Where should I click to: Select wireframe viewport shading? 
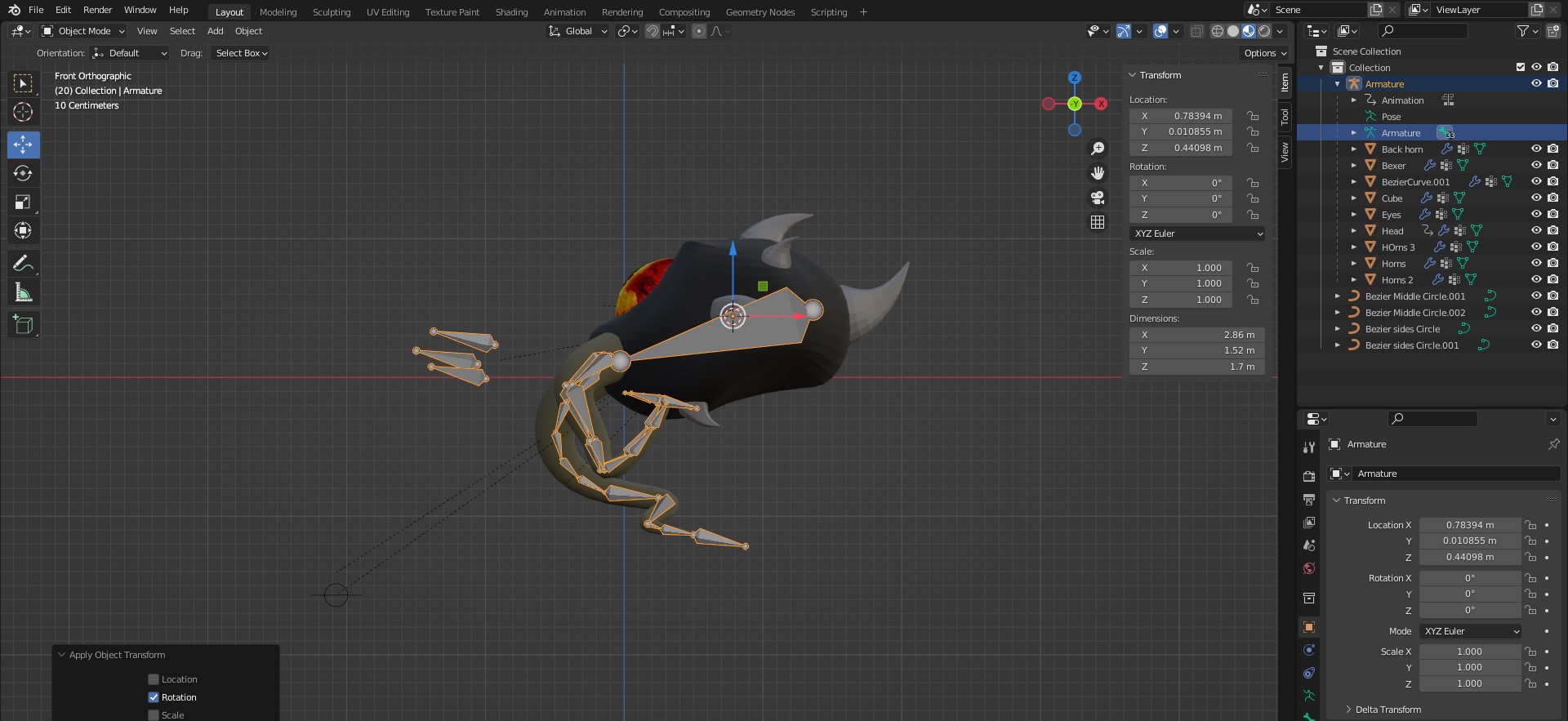pos(1218,31)
